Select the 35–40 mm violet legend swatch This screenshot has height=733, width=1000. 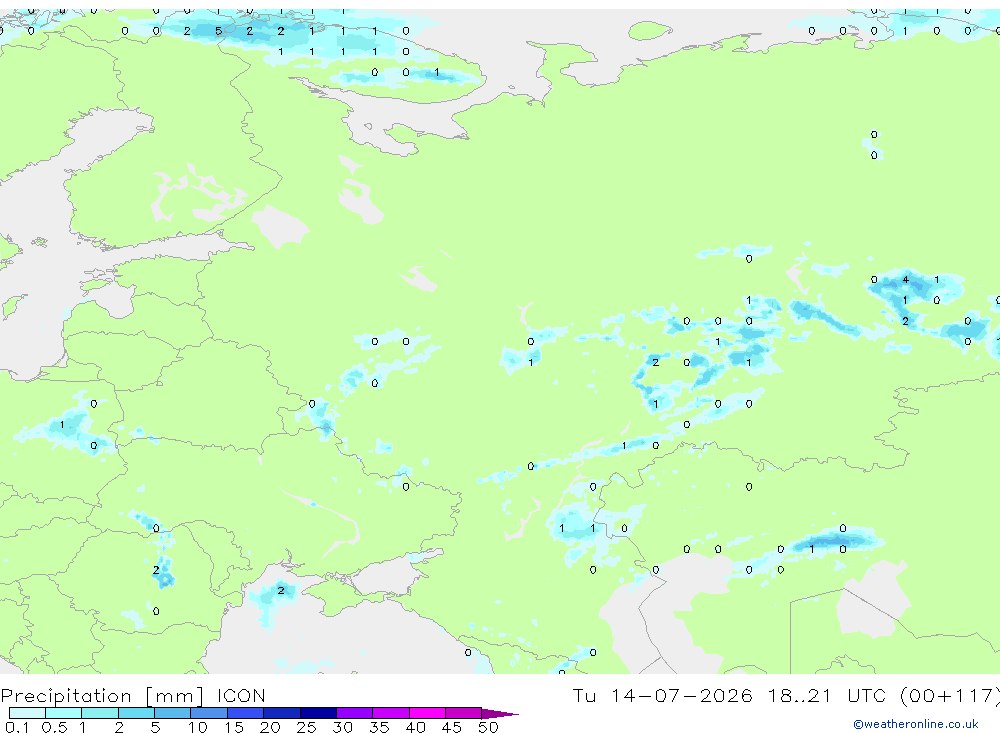tap(391, 713)
